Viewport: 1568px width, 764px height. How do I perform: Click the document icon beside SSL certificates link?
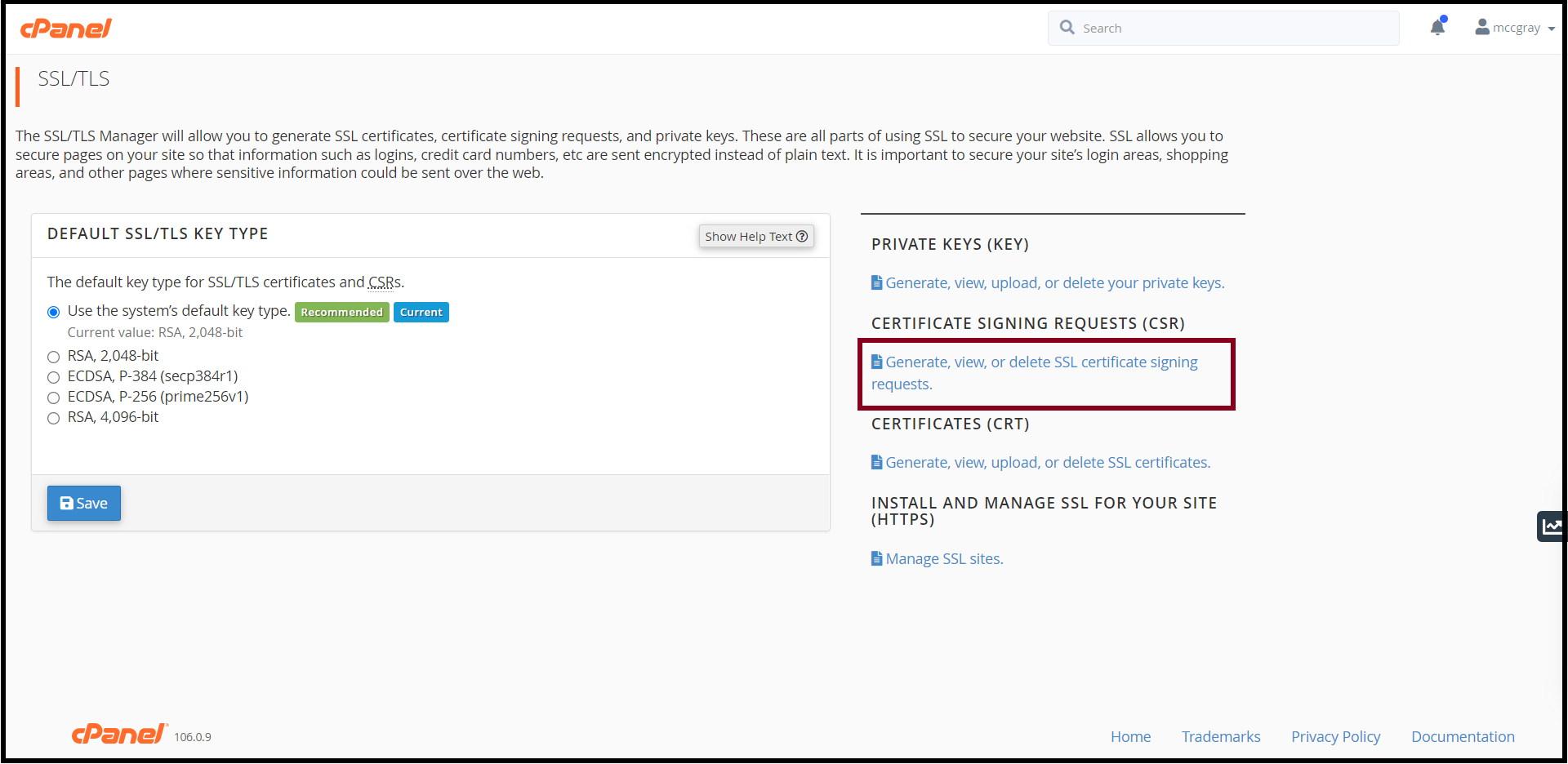pyautogui.click(x=876, y=462)
